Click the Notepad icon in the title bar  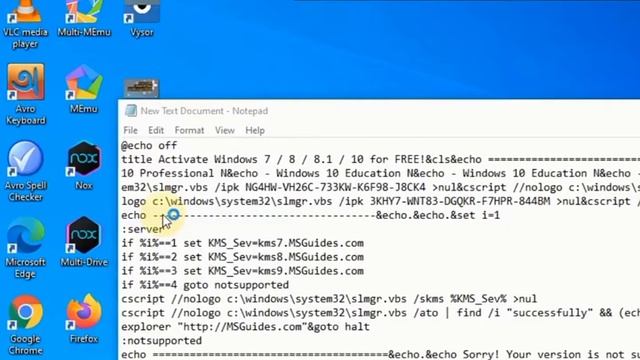[x=131, y=111]
